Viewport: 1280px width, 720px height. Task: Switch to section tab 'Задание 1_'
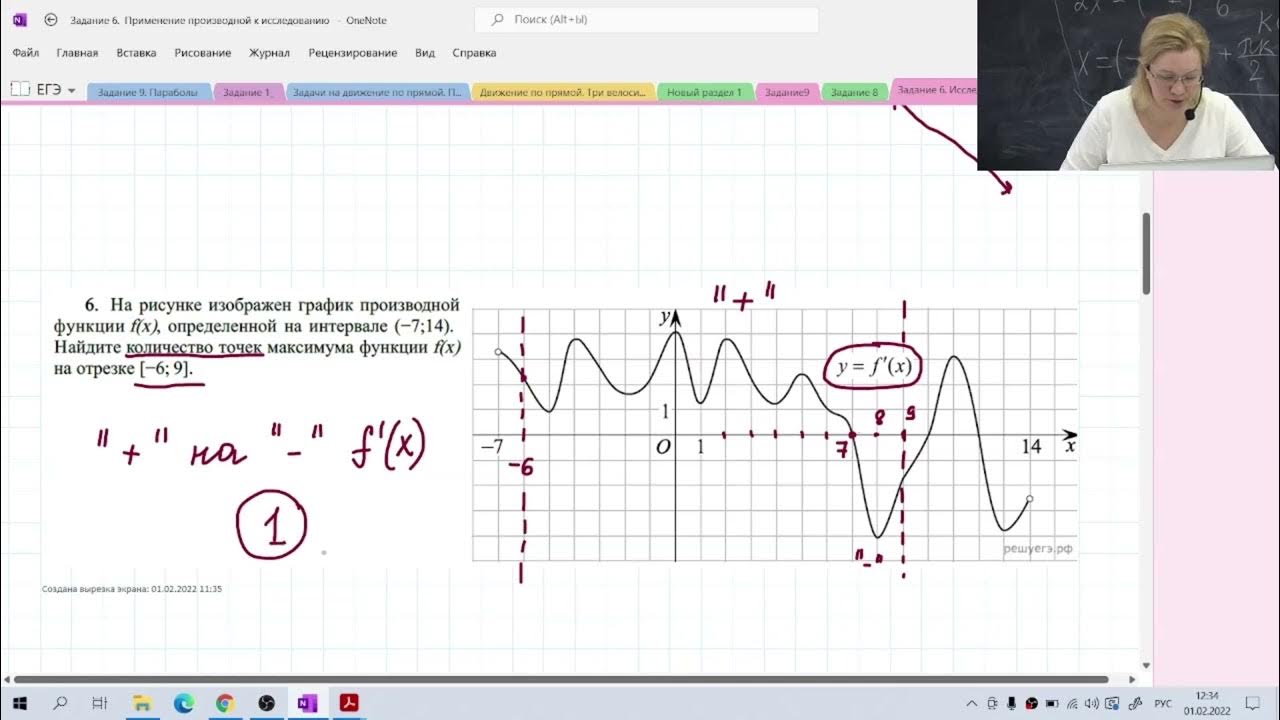248,92
